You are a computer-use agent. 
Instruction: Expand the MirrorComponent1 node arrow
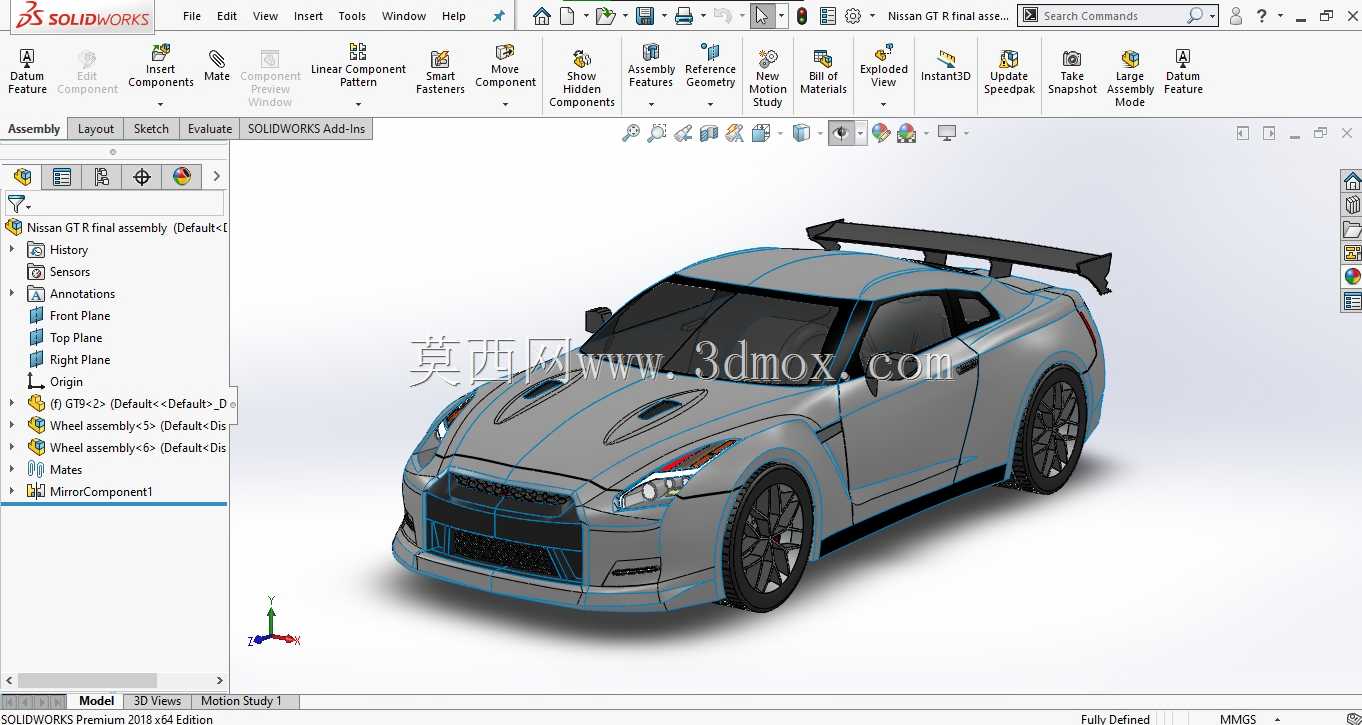pos(12,492)
